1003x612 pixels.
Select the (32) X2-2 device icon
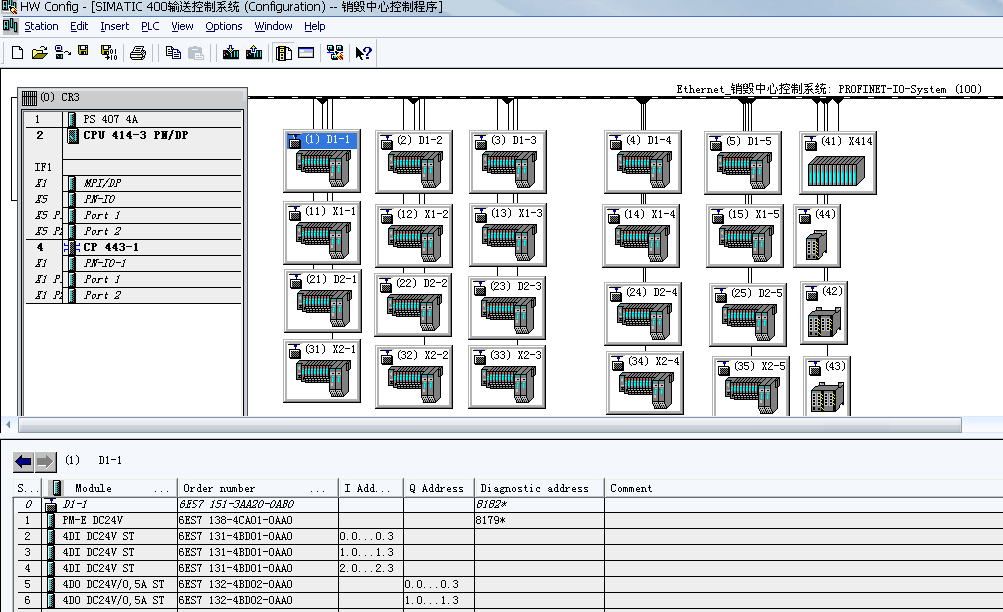tap(414, 377)
